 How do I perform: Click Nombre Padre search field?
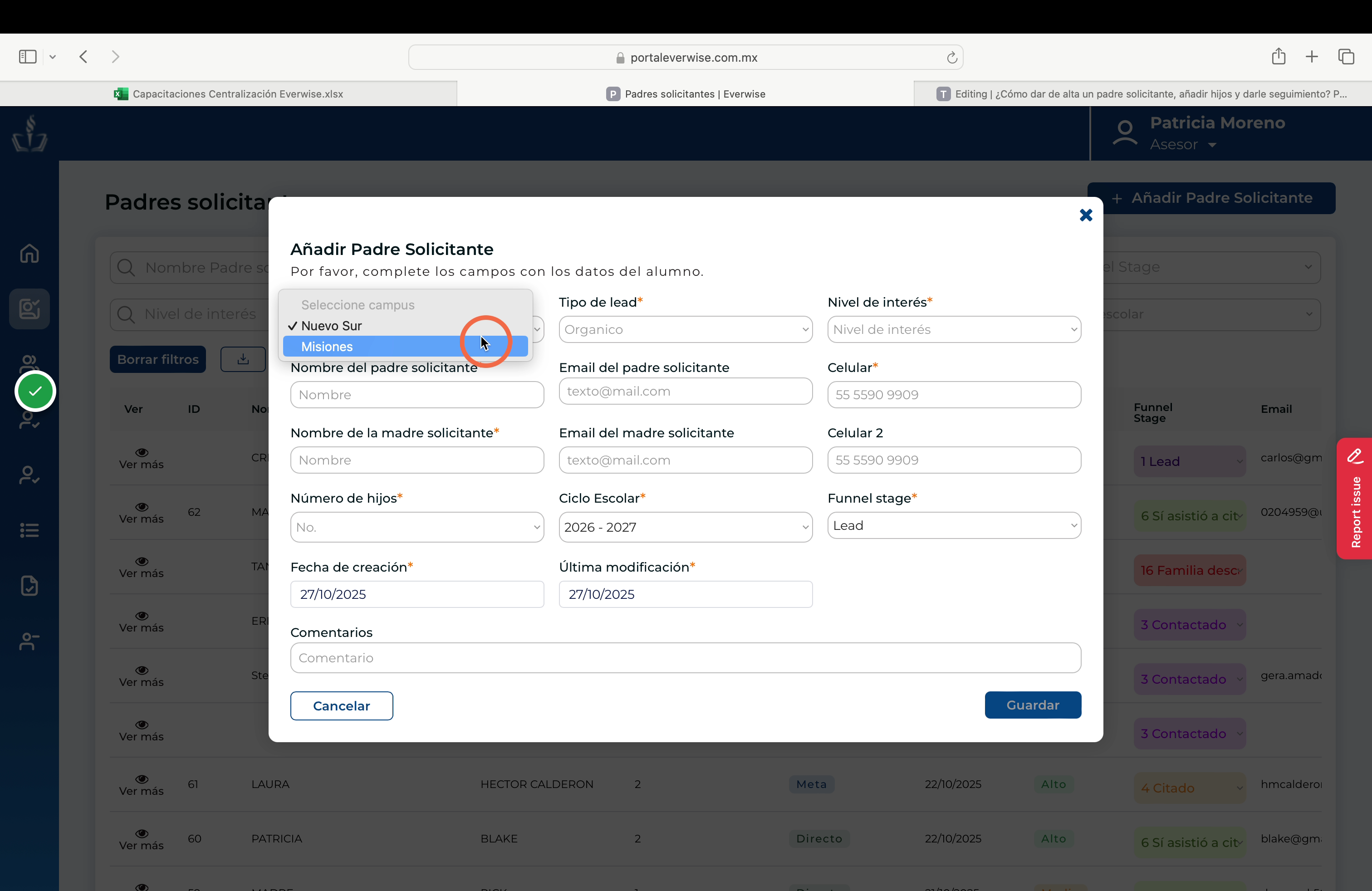pos(190,267)
